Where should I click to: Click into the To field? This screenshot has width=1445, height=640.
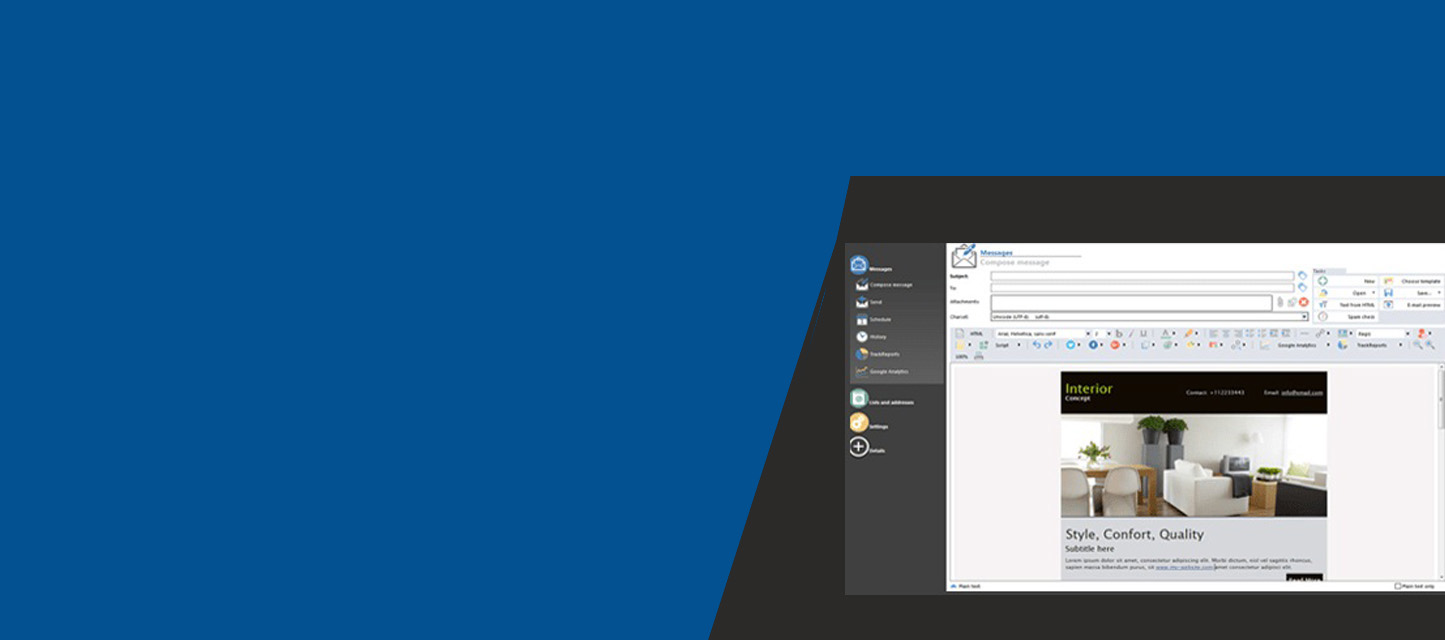pos(1142,287)
